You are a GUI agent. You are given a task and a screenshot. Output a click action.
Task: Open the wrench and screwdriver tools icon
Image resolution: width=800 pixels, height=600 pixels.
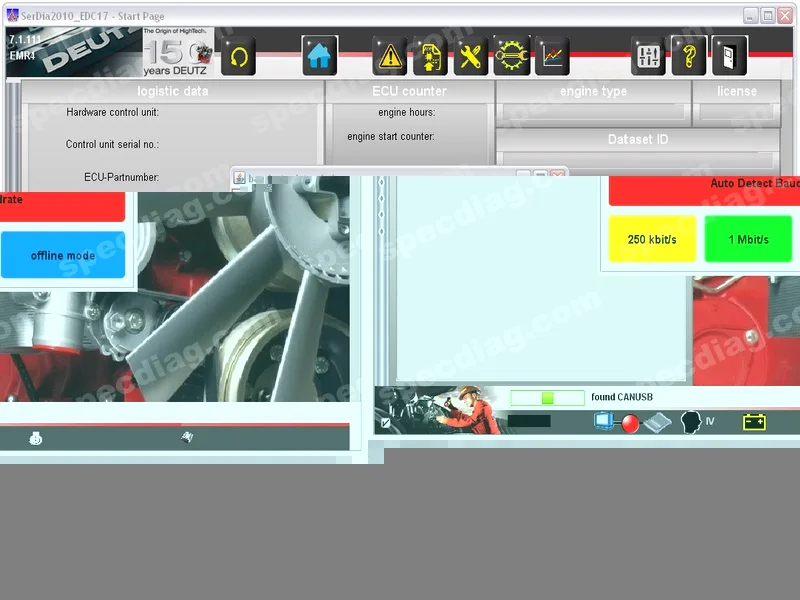[470, 56]
